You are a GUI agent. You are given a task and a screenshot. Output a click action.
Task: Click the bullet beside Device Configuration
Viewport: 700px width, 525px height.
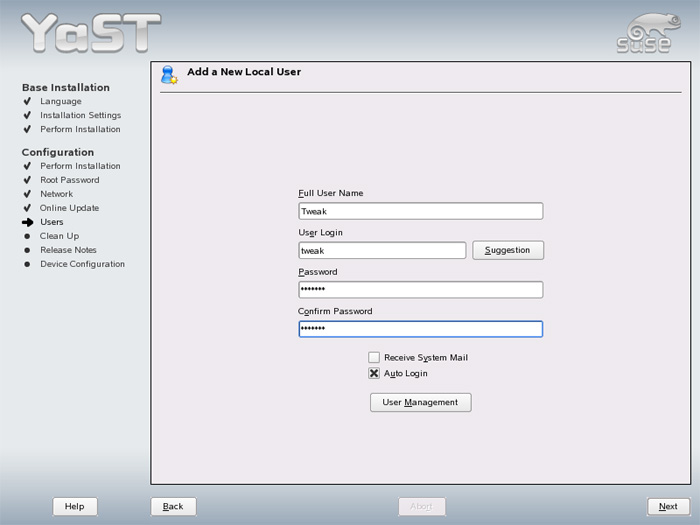point(27,264)
